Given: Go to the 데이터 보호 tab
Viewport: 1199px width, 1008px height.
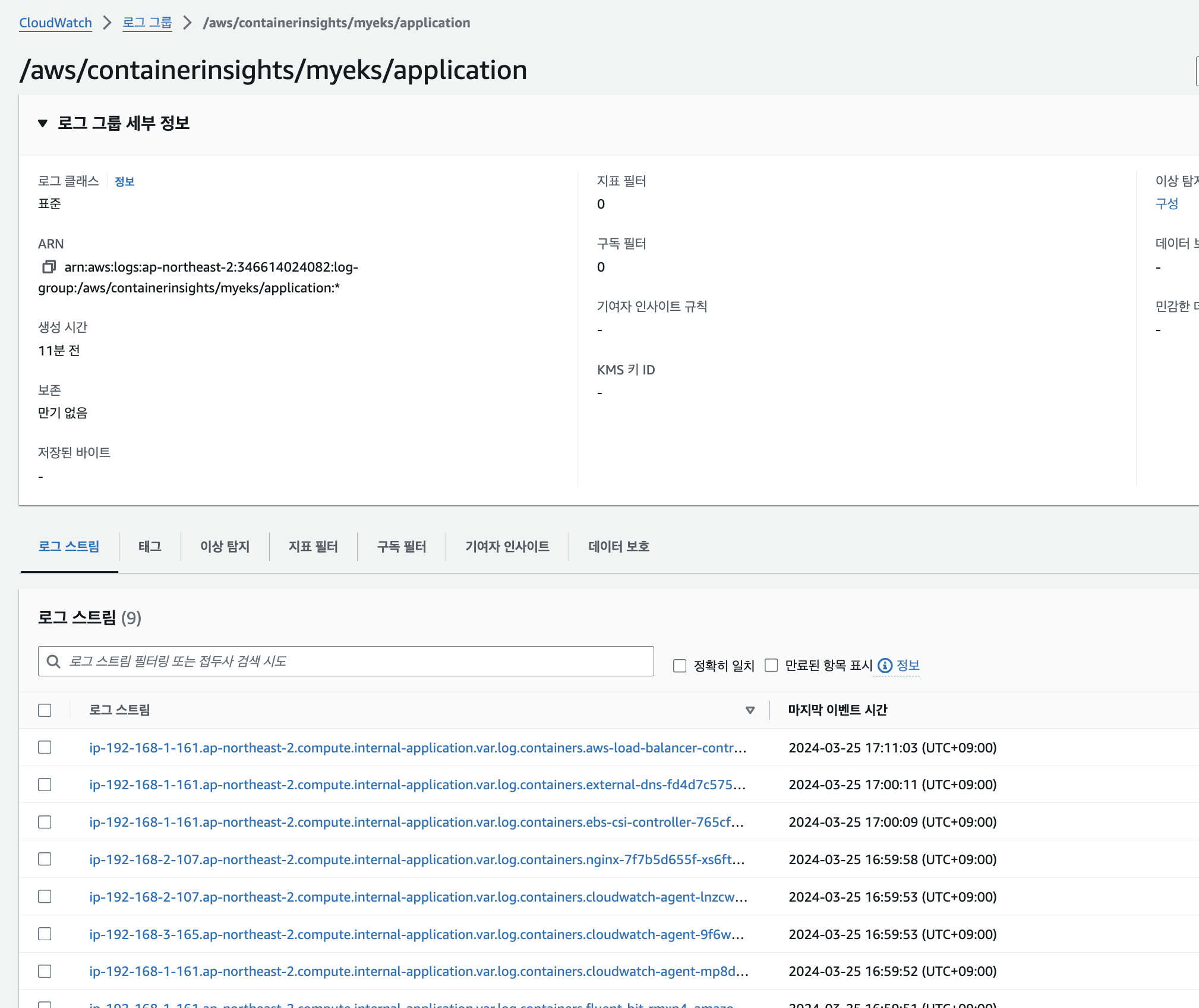Looking at the screenshot, I should pyautogui.click(x=619, y=546).
